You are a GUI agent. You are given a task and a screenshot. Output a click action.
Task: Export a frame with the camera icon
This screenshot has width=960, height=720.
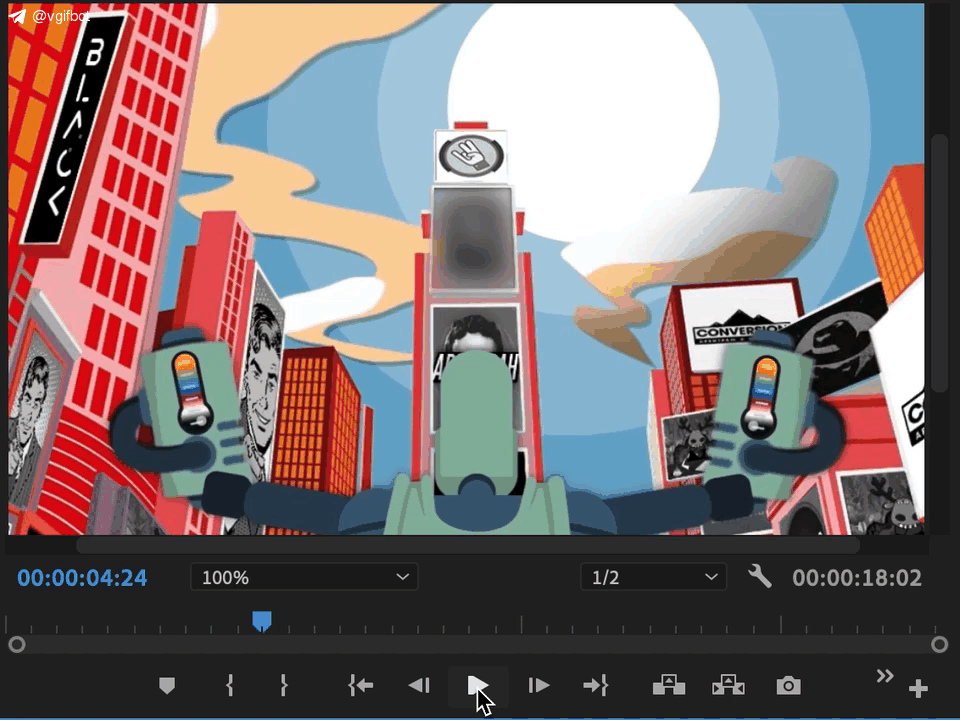click(789, 686)
